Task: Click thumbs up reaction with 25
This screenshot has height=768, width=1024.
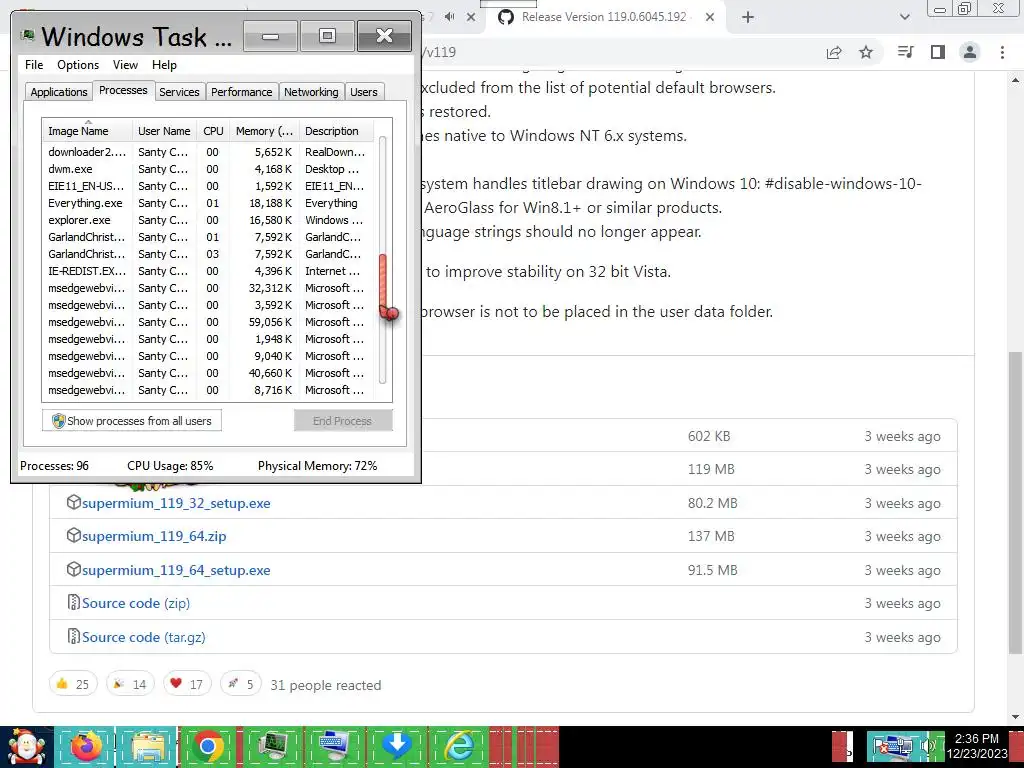Action: pos(72,684)
